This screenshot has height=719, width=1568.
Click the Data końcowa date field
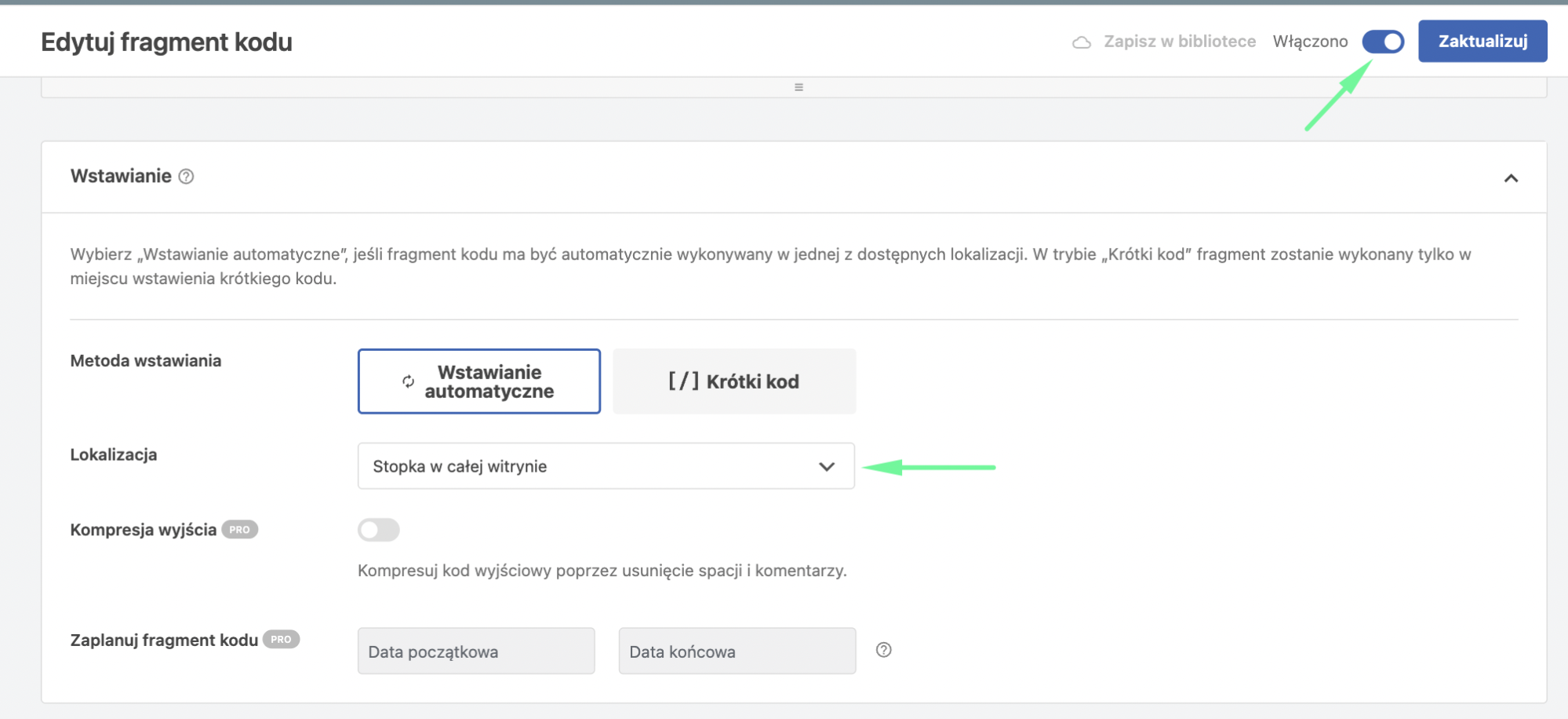pos(737,651)
